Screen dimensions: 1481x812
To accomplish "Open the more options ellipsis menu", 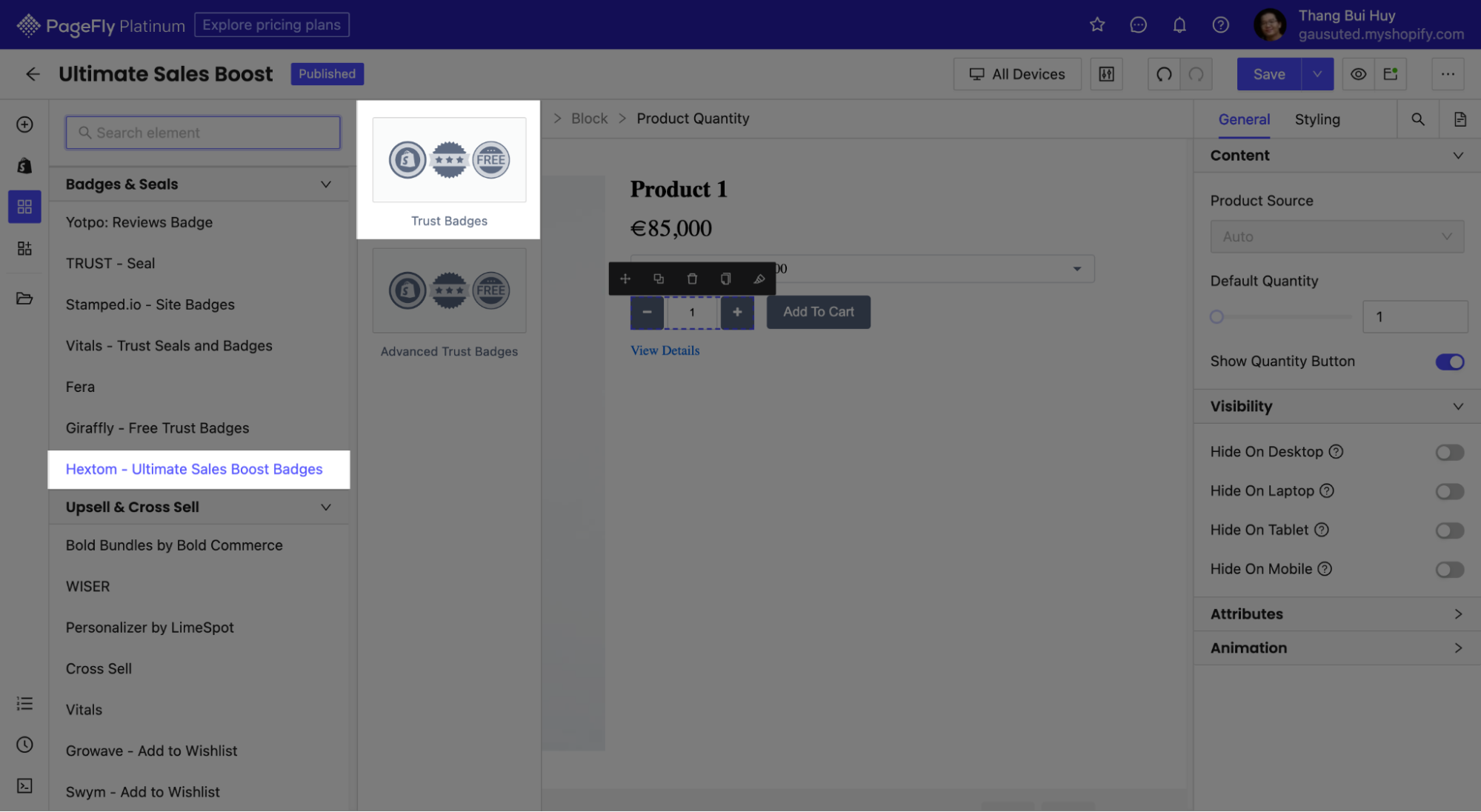I will [x=1448, y=74].
